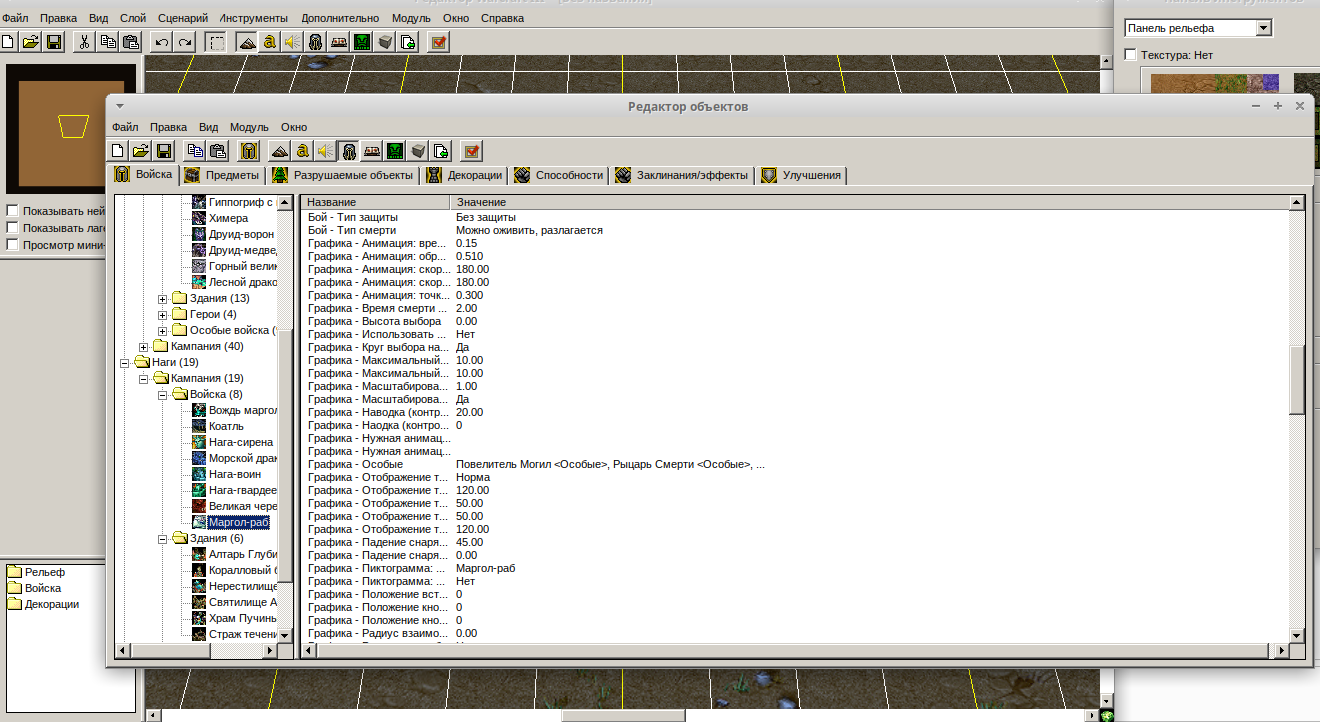This screenshot has width=1320, height=722.
Task: Select 'Графика - Высота выбора' property row
Action: click(795, 321)
